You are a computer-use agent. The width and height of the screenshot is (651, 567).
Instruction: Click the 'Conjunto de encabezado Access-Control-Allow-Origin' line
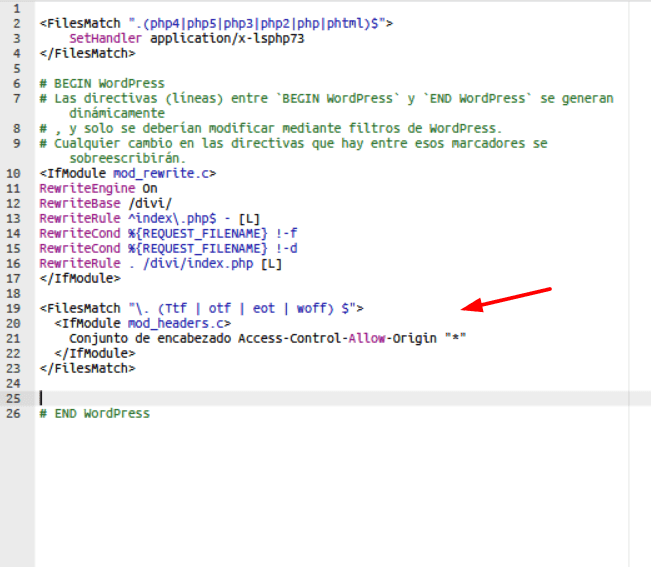point(267,338)
